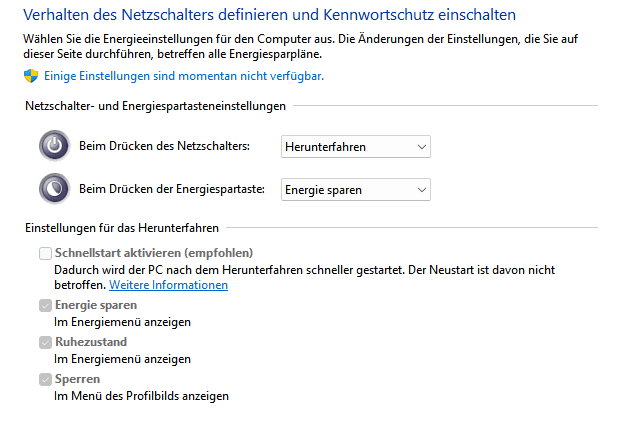
Task: Toggle the Energie sparen checkbox
Action: tap(45, 305)
